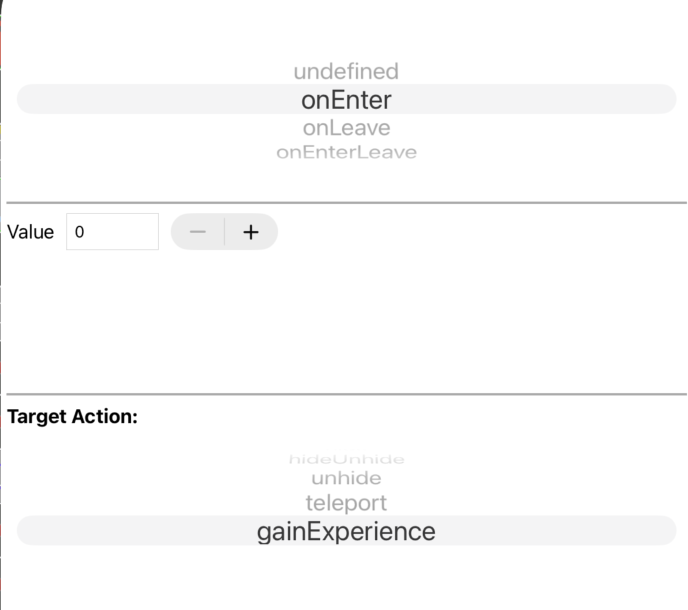This screenshot has height=610, width=688.
Task: Click the divider line above Target Action
Action: (x=346, y=394)
